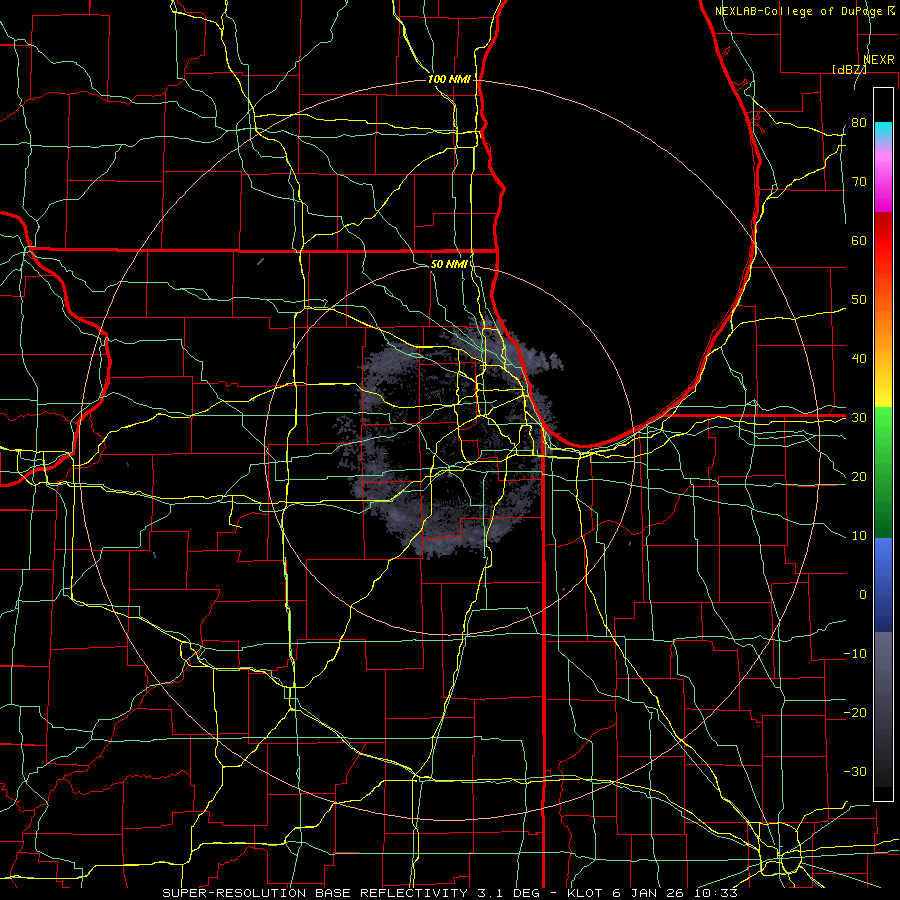This screenshot has width=900, height=900.
Task: Click the -30 value on the dBZ scale
Action: pyautogui.click(x=855, y=771)
